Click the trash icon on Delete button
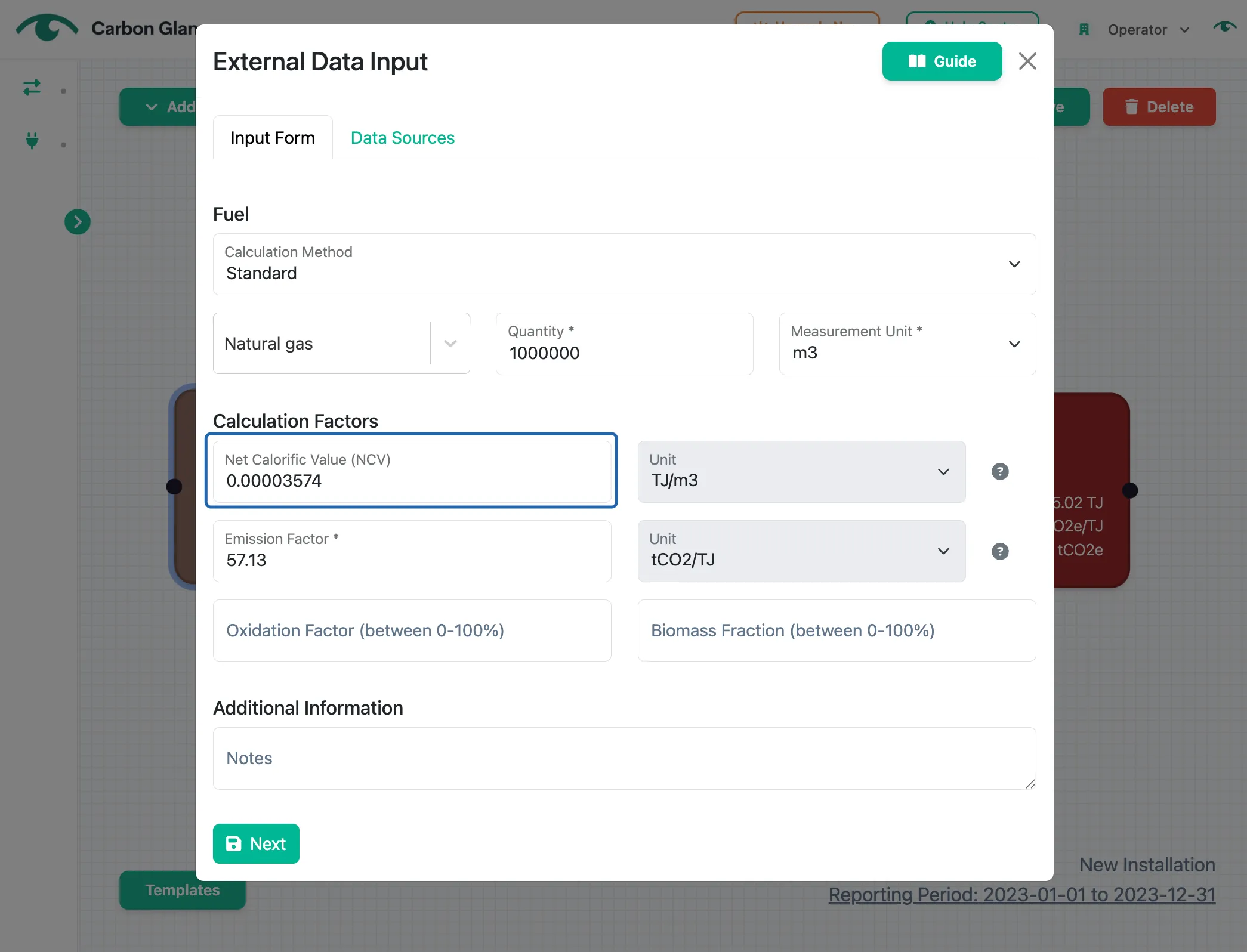 point(1131,107)
